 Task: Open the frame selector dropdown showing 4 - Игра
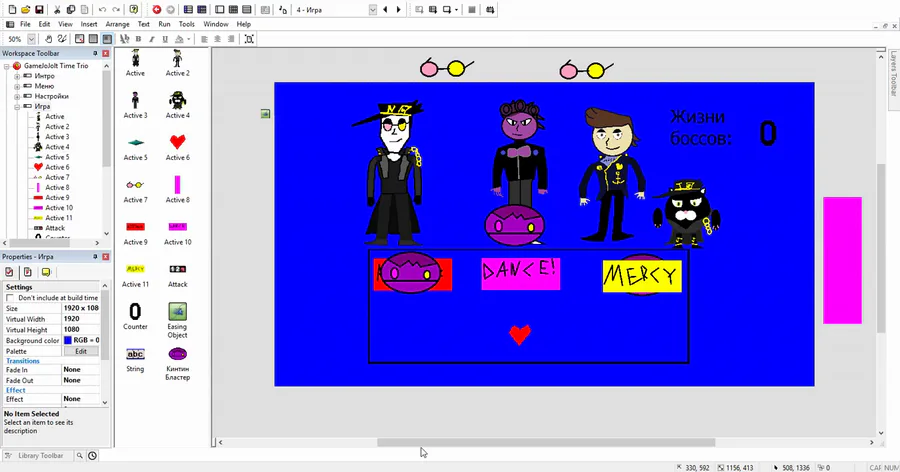coord(373,10)
